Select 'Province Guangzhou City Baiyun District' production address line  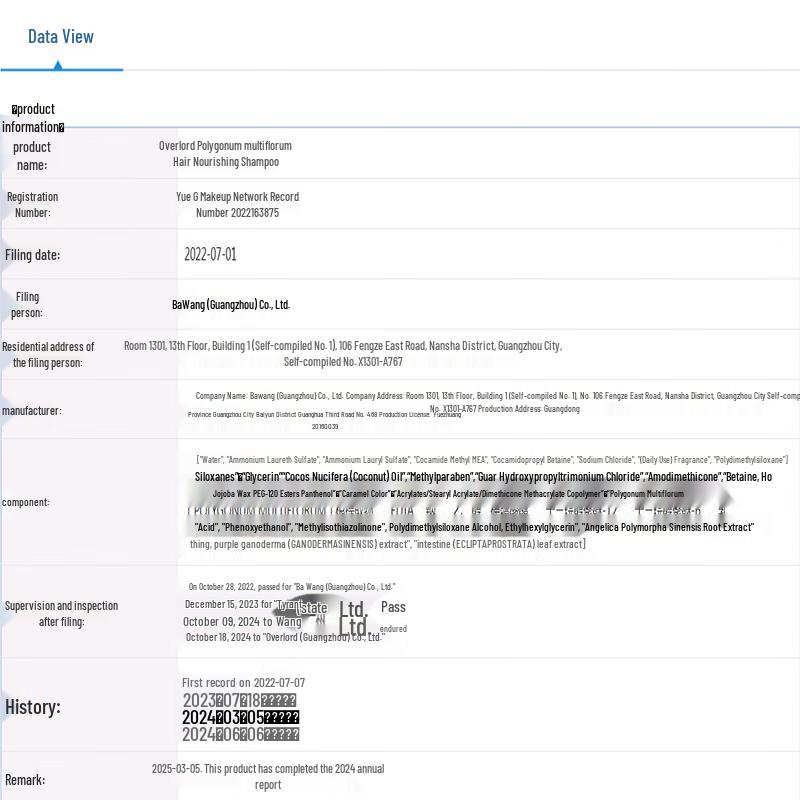pos(324,414)
